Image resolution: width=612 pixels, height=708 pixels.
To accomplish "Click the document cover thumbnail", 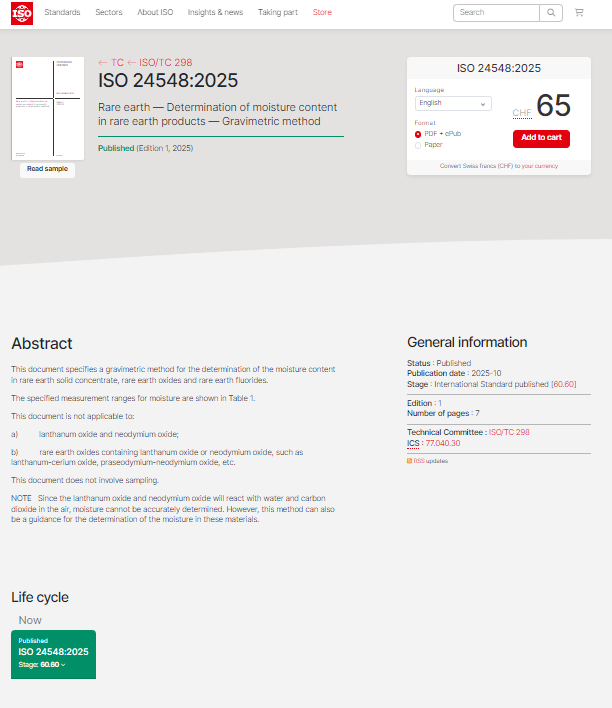I will [x=48, y=108].
